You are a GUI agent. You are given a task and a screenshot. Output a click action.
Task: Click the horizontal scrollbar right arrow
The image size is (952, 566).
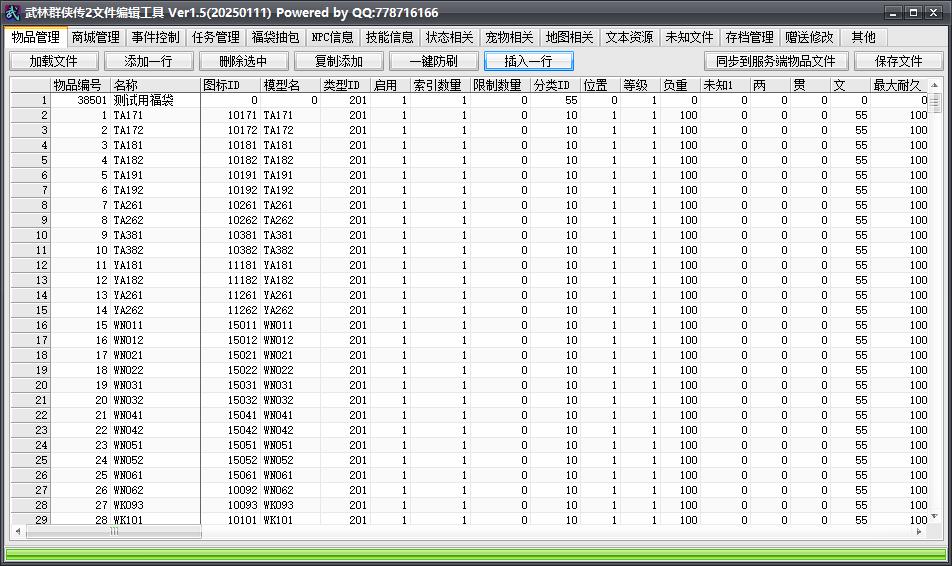919,531
